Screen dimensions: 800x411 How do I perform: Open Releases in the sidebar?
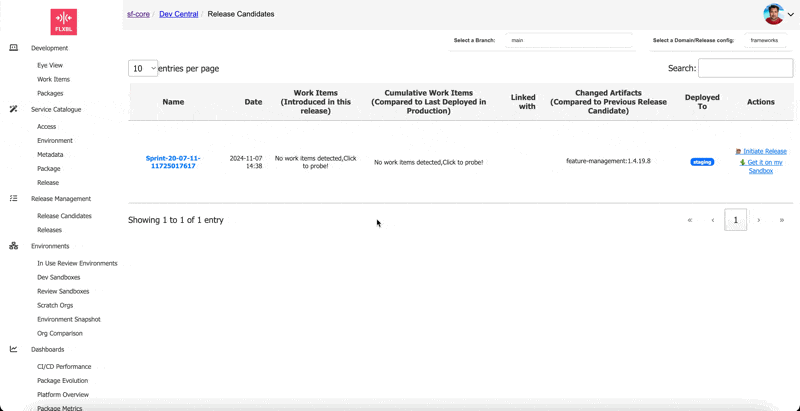(49, 230)
